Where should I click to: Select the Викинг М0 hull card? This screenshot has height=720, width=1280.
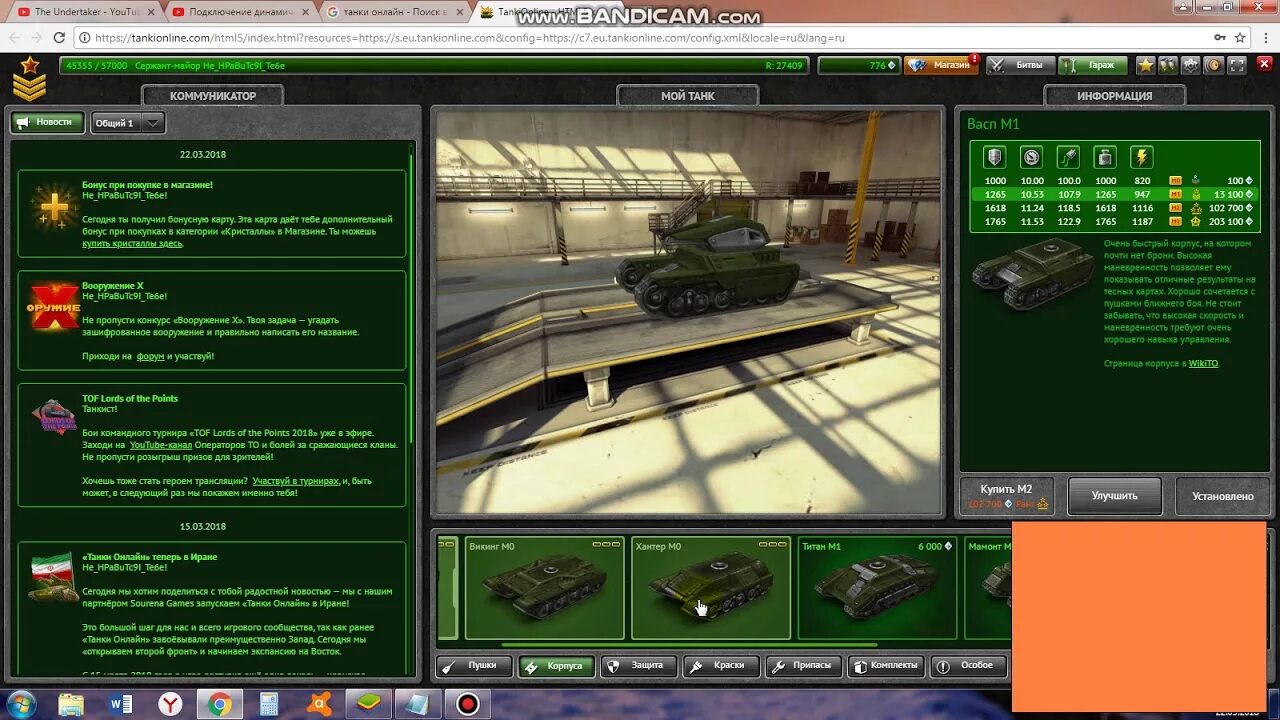coord(544,588)
